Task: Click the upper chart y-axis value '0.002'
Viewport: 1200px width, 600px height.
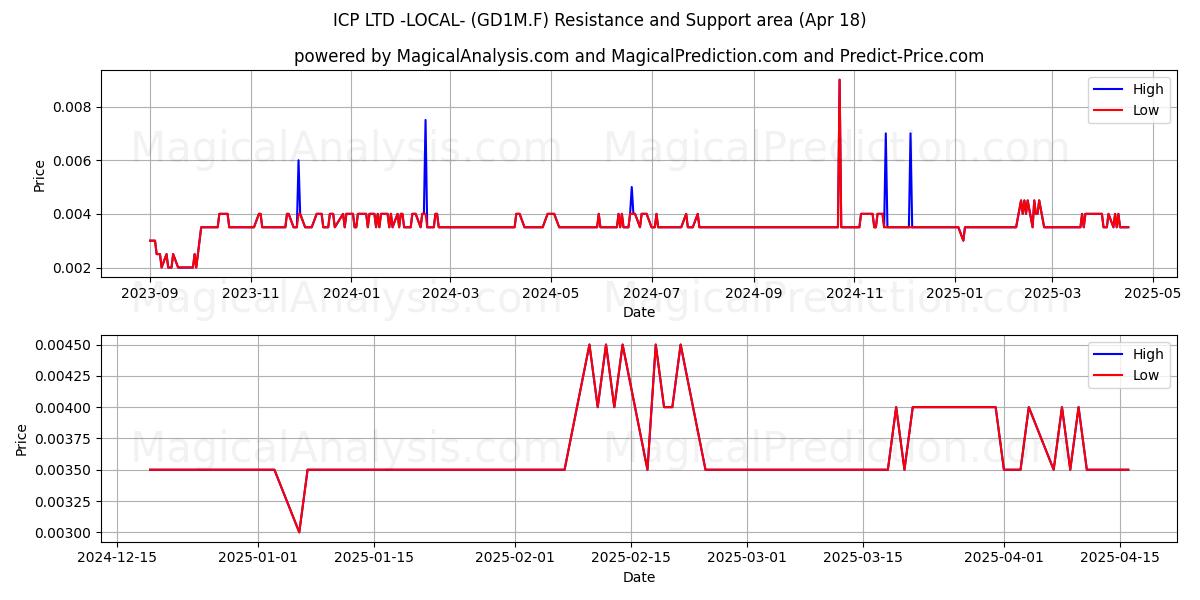Action: click(73, 268)
